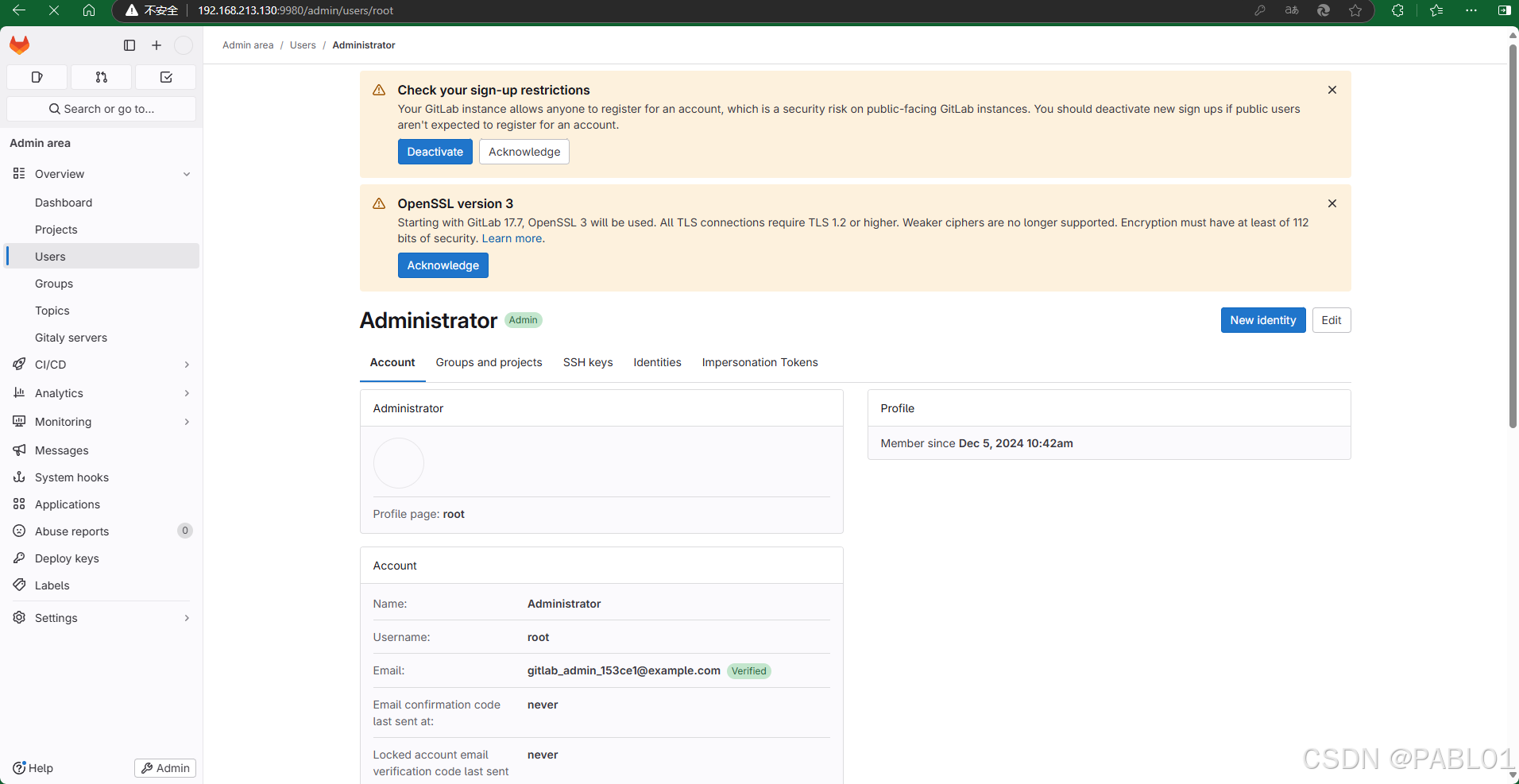1519x784 pixels.
Task: Click the page vertical scrollbar
Action: (1513, 235)
